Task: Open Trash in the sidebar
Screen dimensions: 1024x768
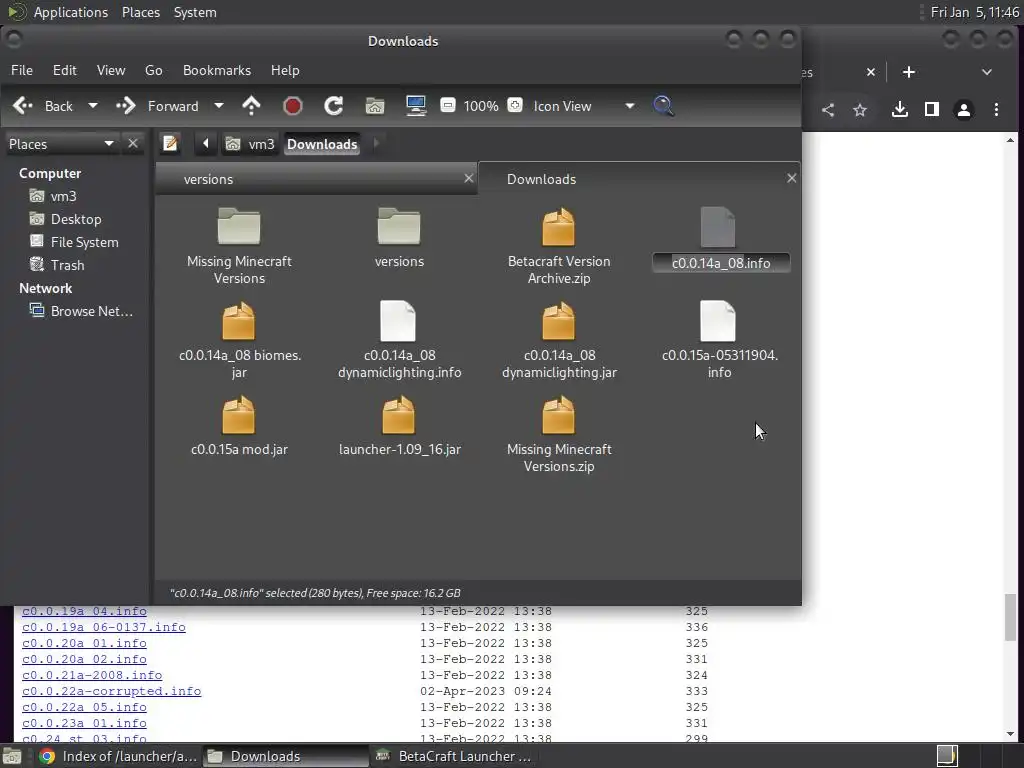Action: (x=57, y=264)
